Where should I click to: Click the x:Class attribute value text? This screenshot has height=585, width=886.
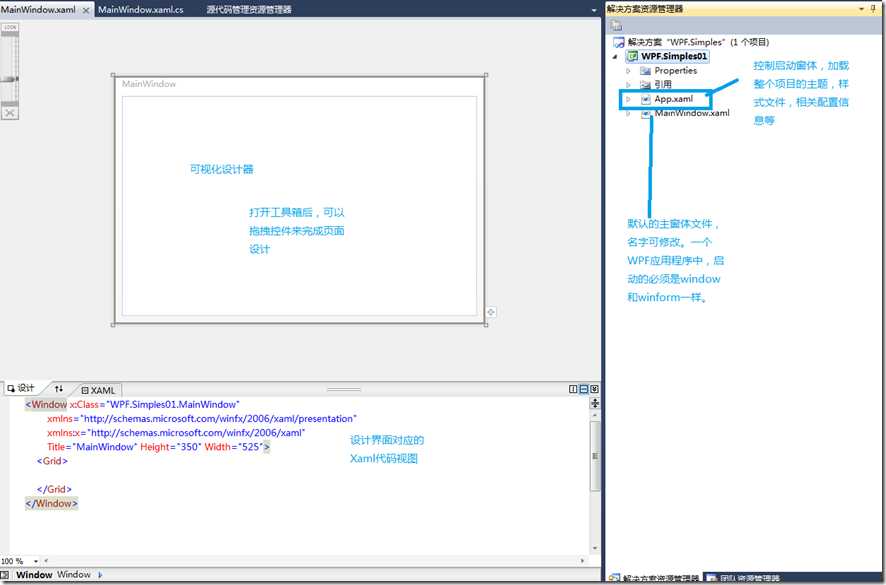click(174, 405)
